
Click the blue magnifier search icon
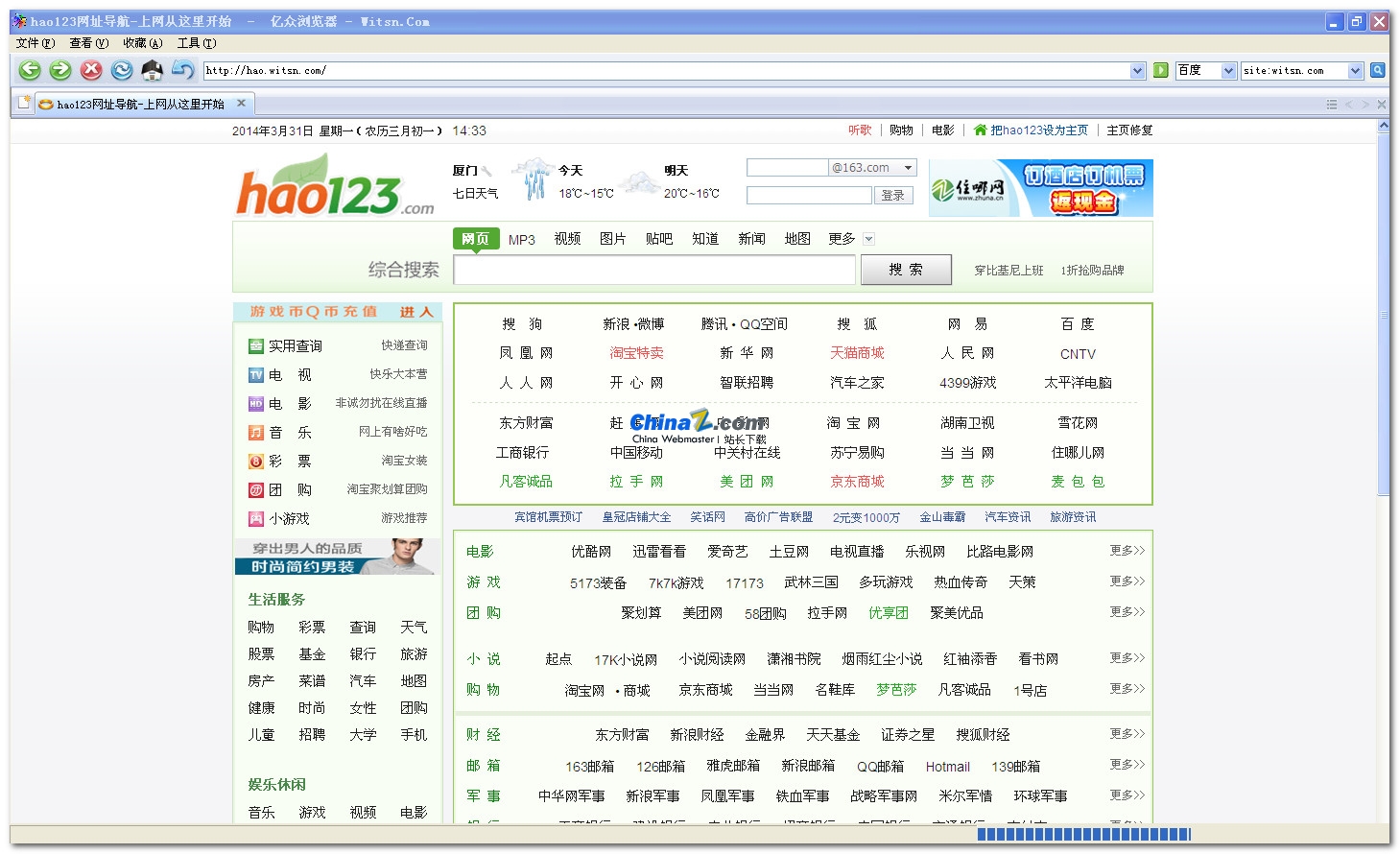1377,70
